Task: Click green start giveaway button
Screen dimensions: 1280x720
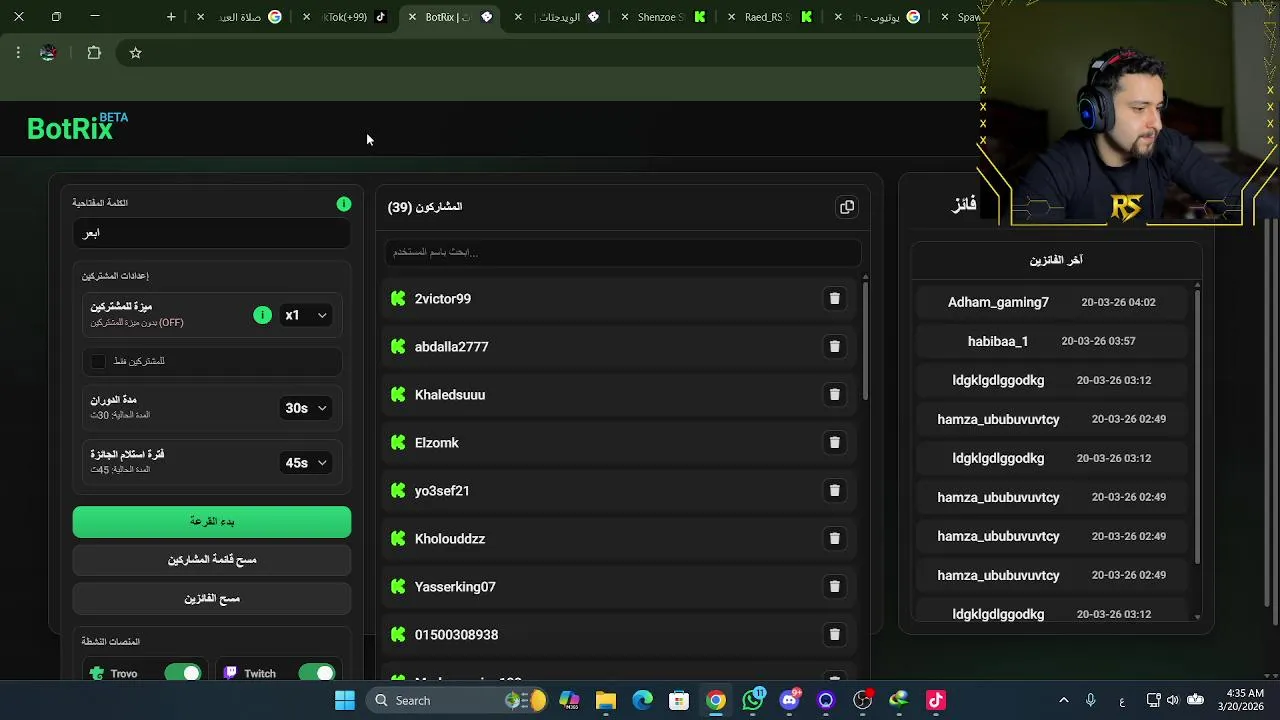Action: pos(212,521)
